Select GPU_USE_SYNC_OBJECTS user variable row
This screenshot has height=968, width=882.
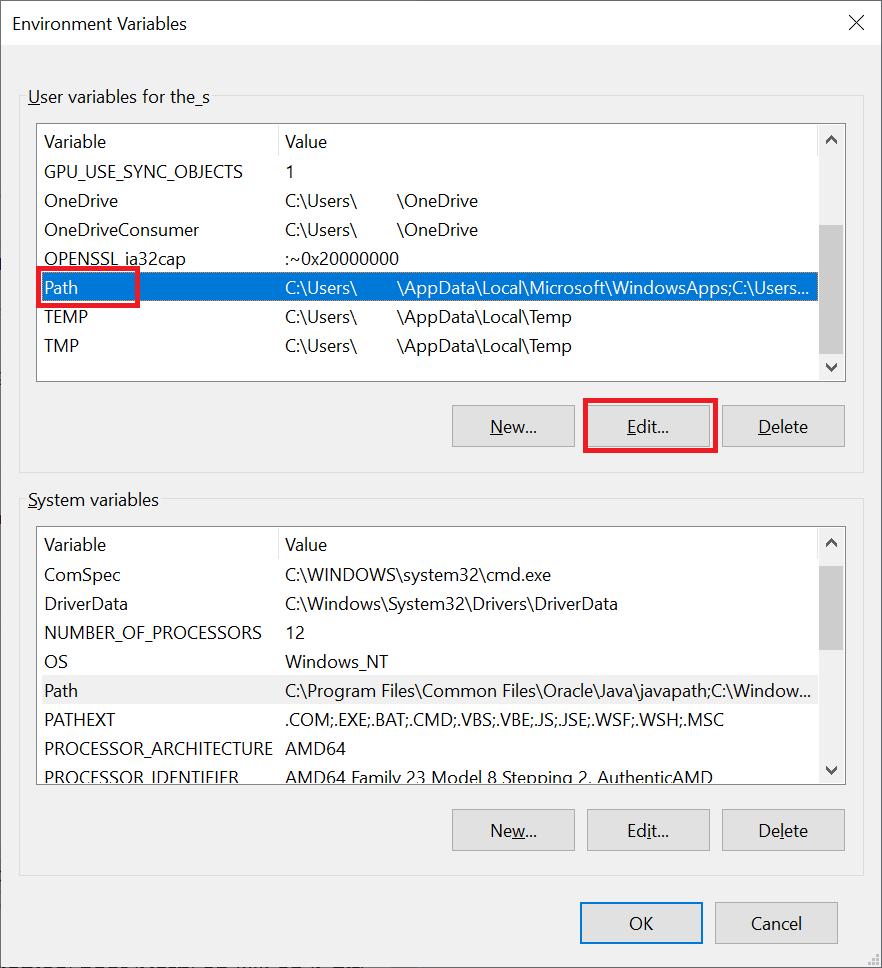(x=430, y=172)
